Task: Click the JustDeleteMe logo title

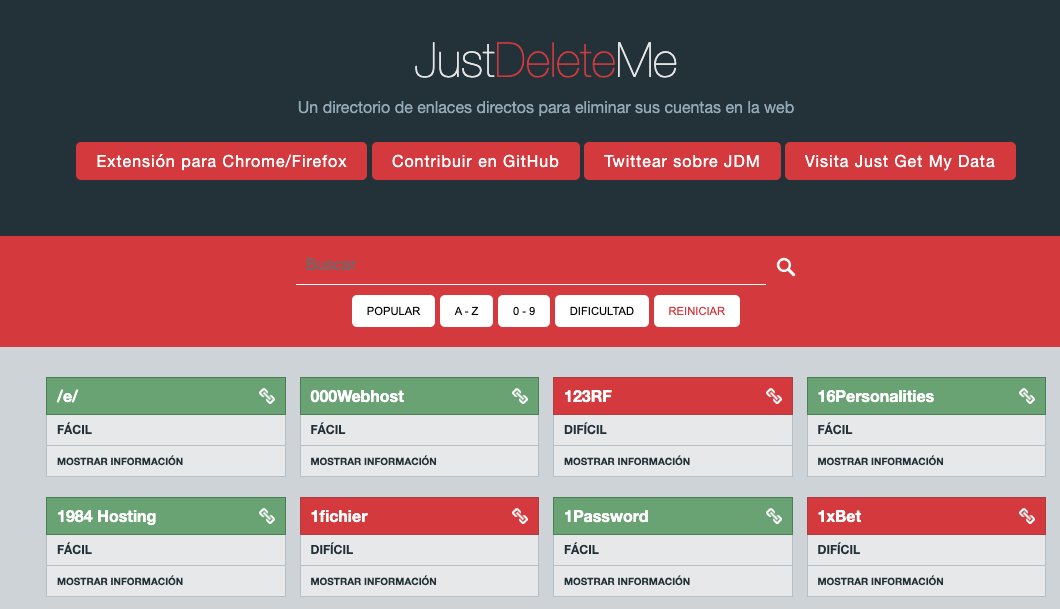Action: click(546, 60)
